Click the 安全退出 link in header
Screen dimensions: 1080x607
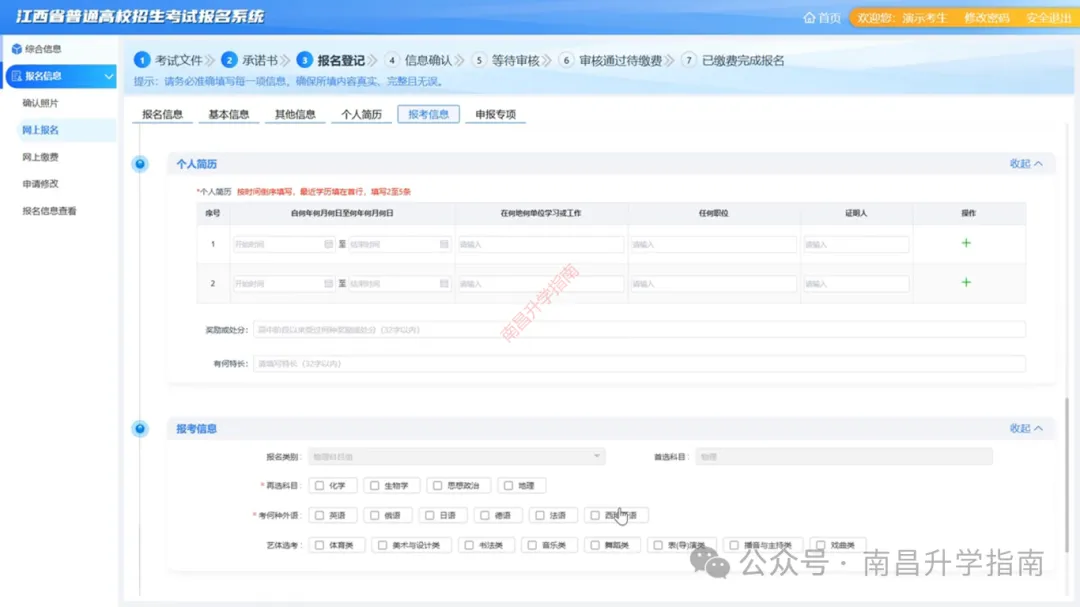(1048, 17)
